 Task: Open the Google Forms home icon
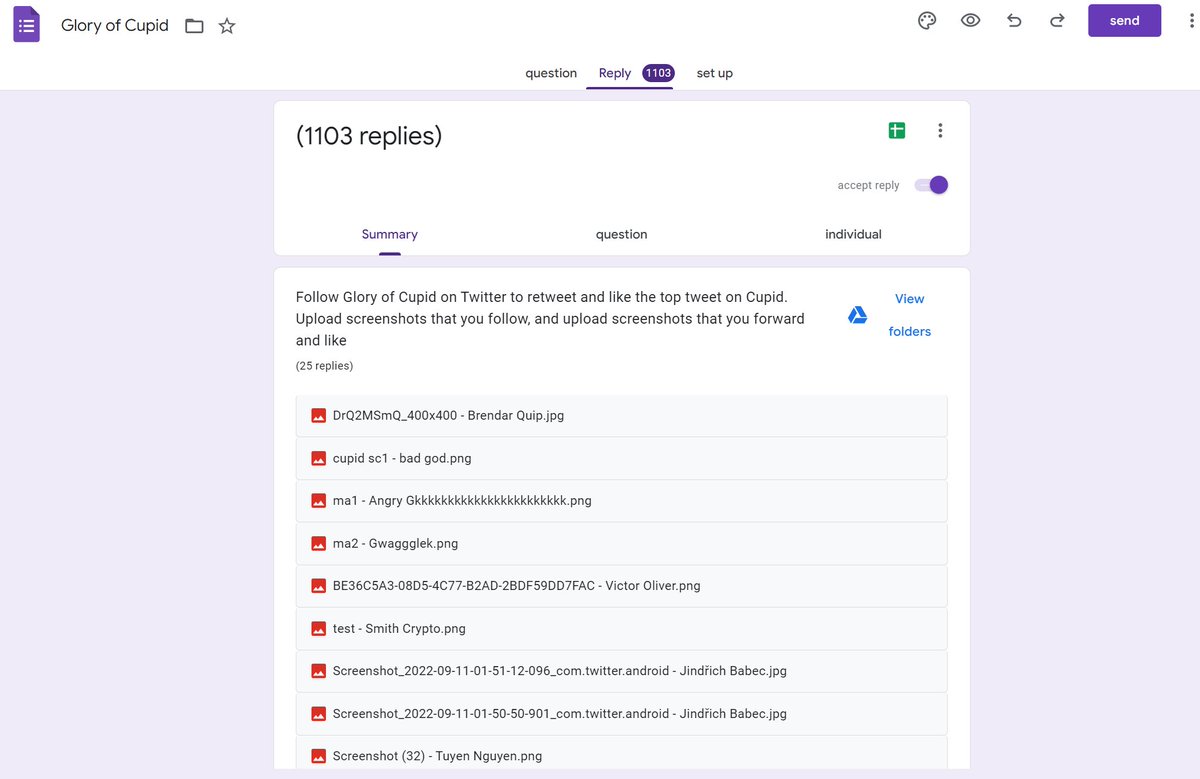(27, 24)
